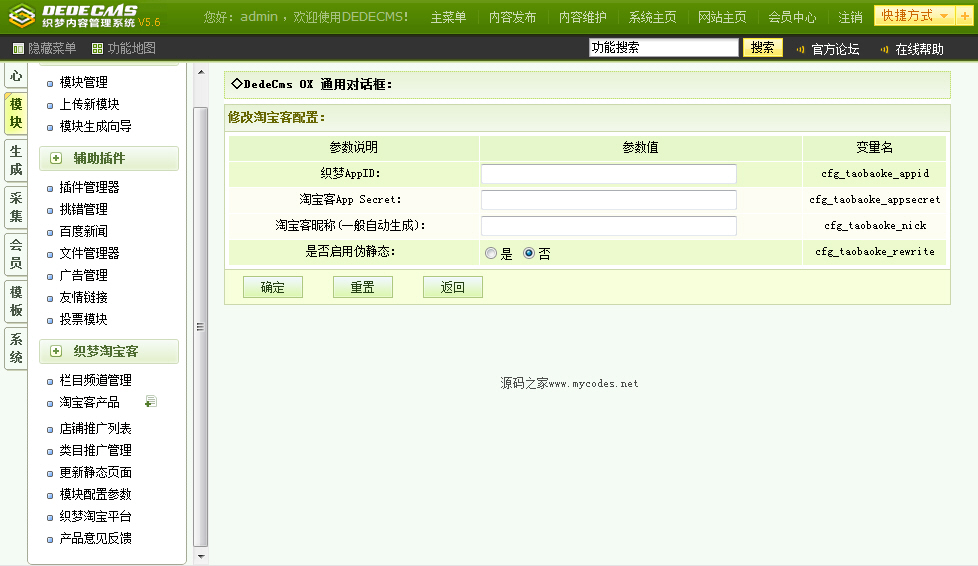Click the sidebar scrollbar down arrow
Image resolution: width=978 pixels, height=566 pixels.
[x=201, y=556]
